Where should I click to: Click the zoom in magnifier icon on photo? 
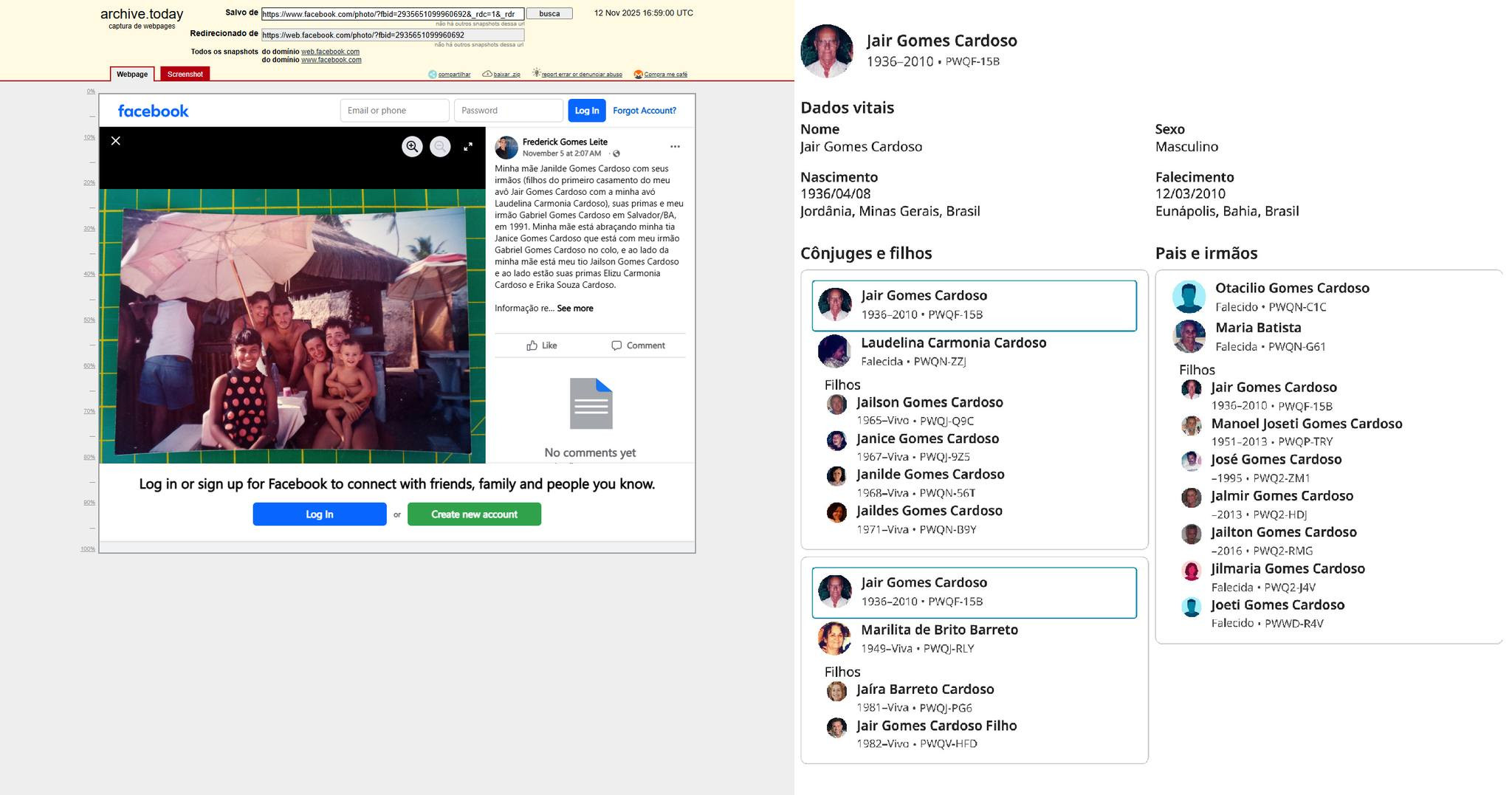coord(412,146)
